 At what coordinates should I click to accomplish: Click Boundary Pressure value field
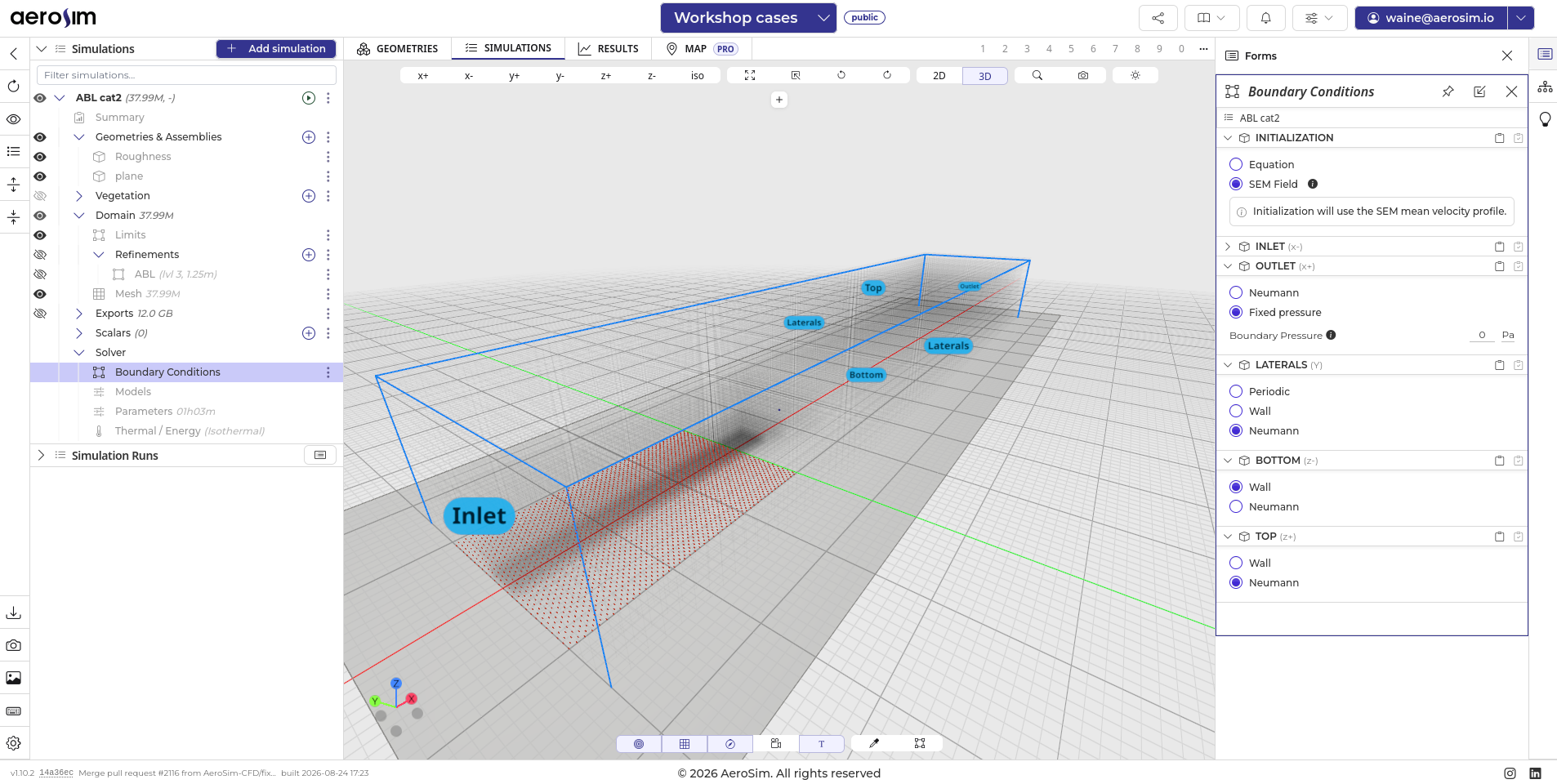[1482, 336]
